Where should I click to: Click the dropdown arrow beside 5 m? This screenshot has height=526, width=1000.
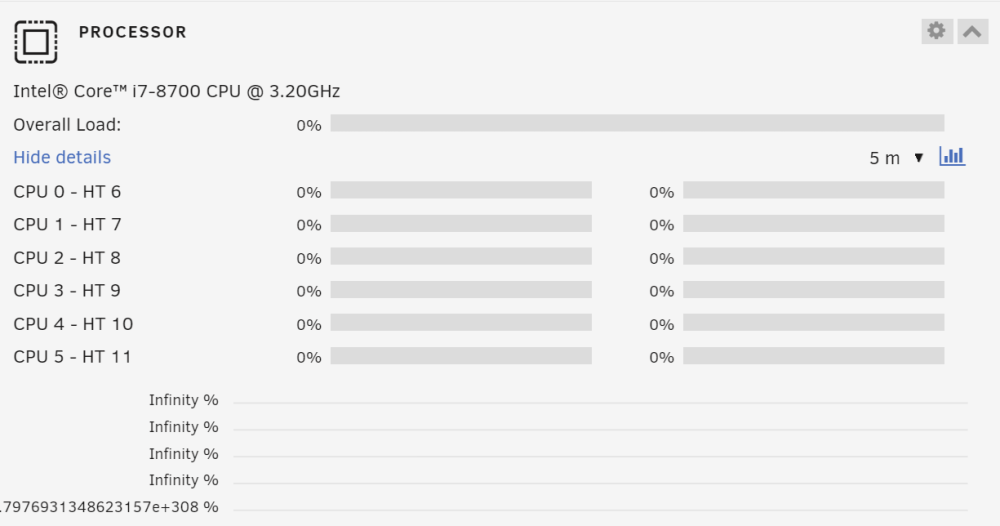[918, 157]
